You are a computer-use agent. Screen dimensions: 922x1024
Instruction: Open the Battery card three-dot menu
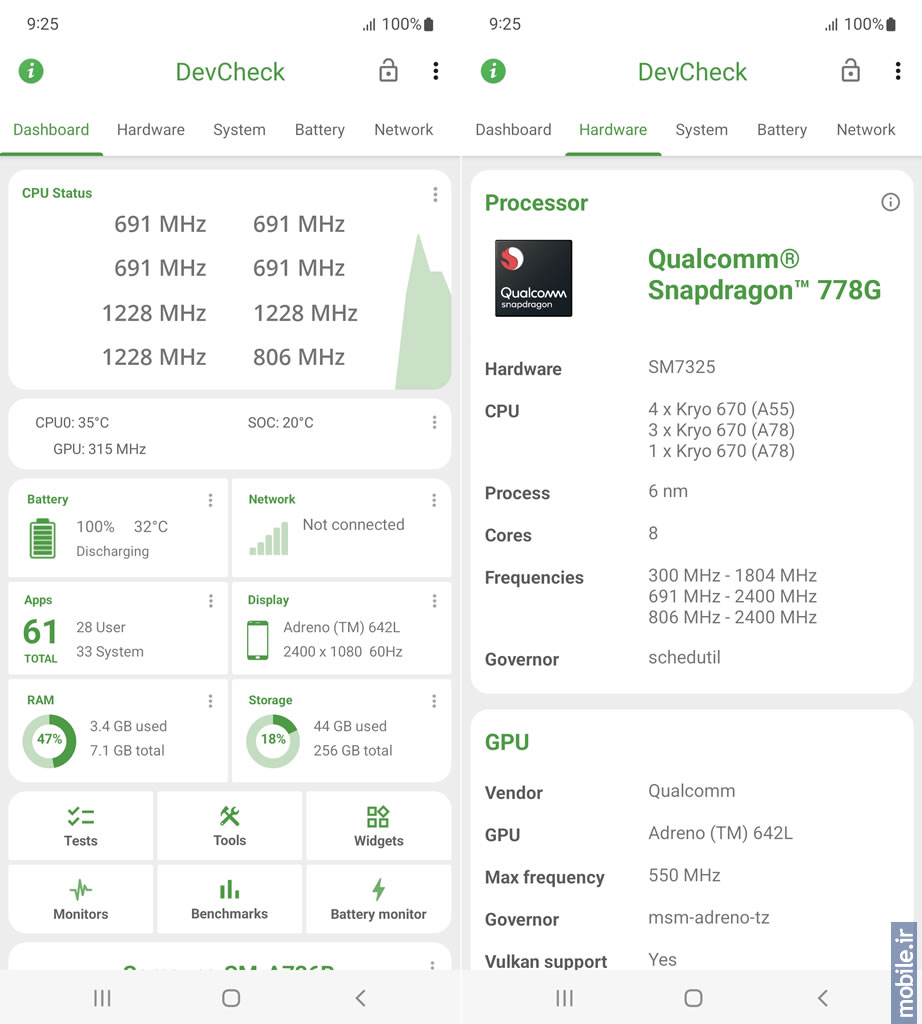210,500
